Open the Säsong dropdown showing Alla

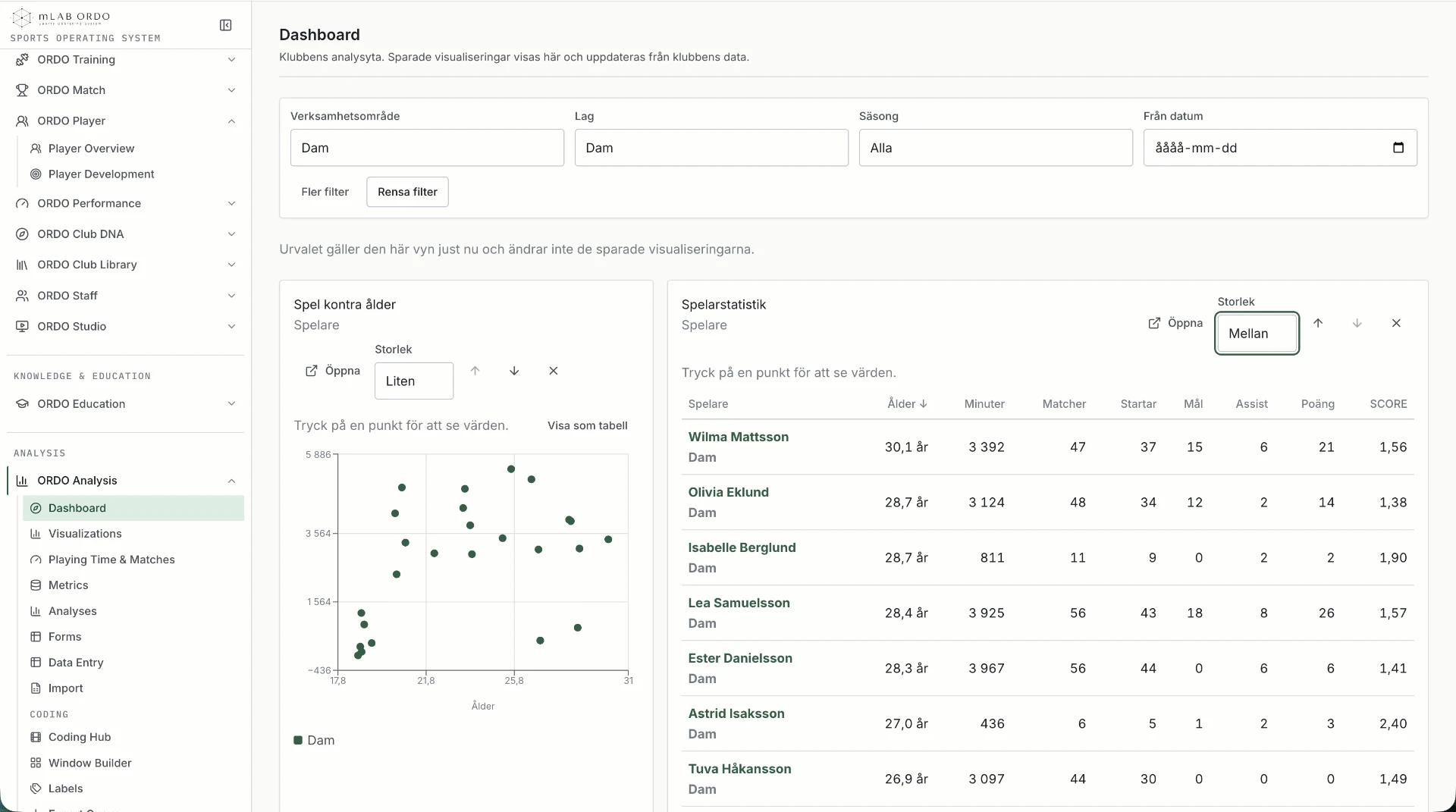click(996, 148)
